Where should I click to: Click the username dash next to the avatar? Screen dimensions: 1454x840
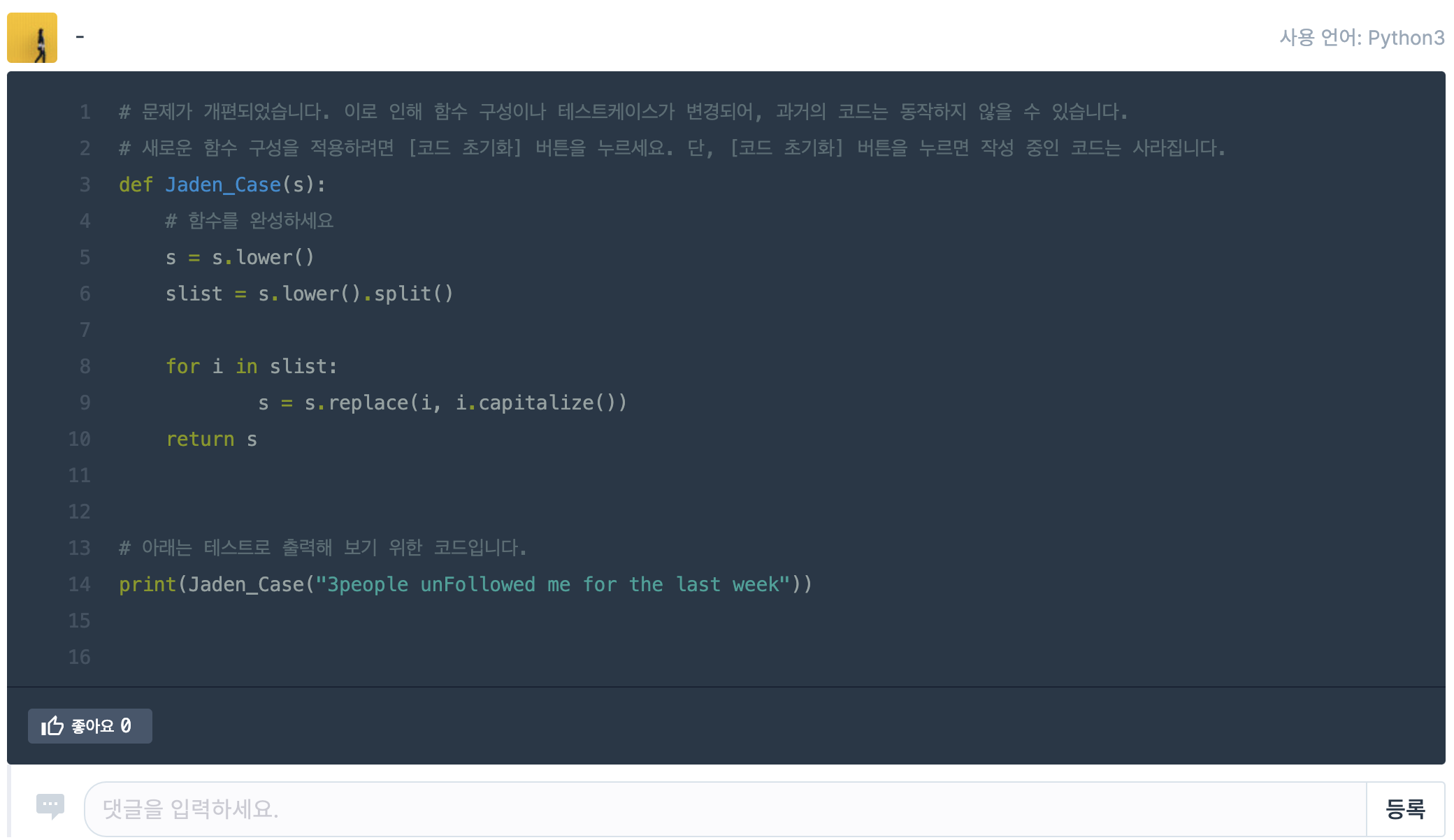[x=81, y=37]
